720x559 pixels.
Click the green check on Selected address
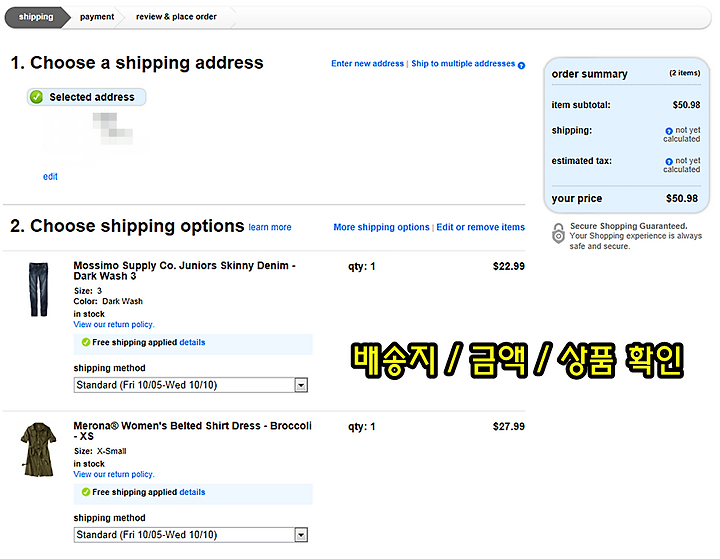[x=36, y=97]
